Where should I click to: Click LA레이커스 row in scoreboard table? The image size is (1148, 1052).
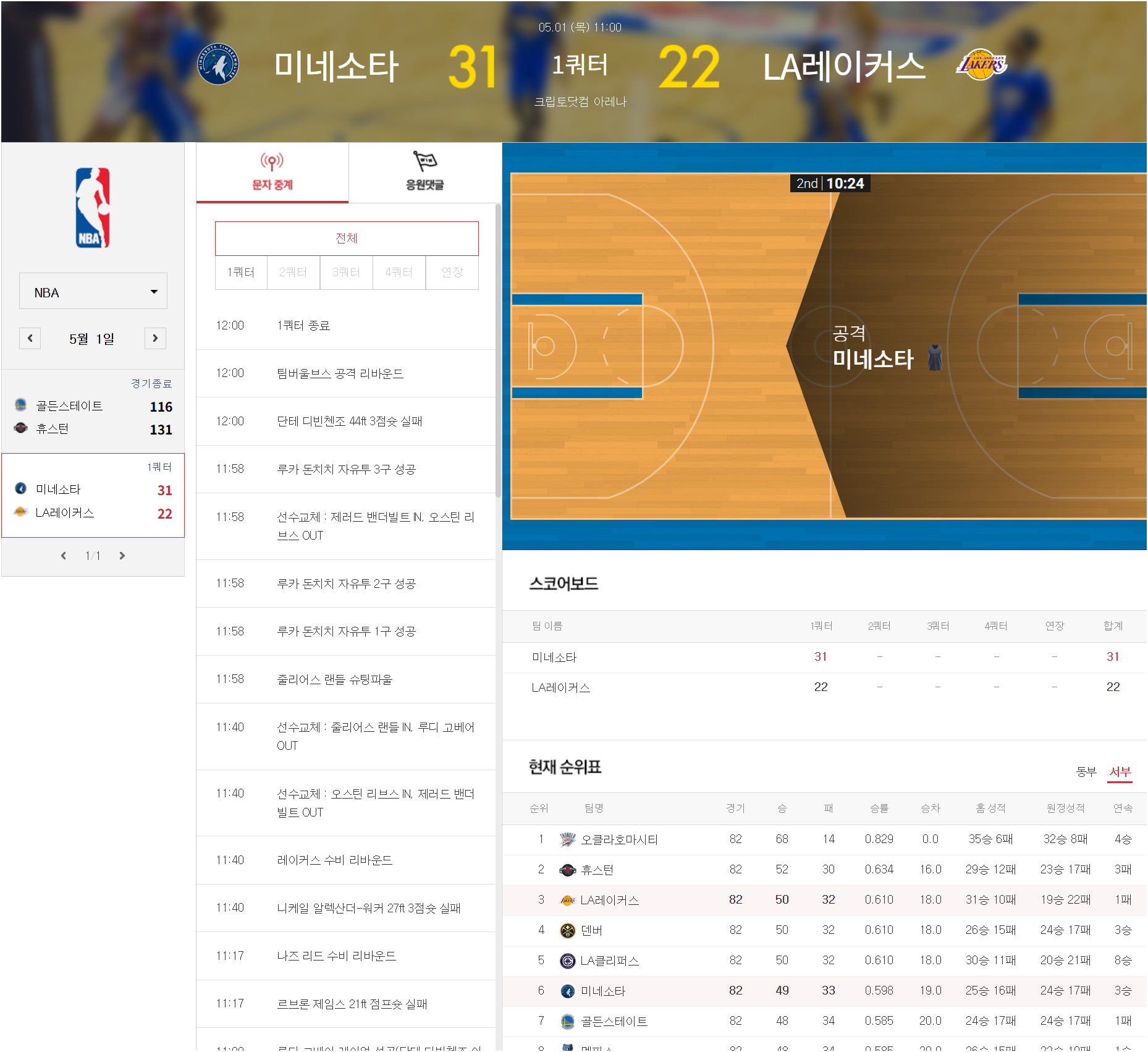(x=825, y=687)
